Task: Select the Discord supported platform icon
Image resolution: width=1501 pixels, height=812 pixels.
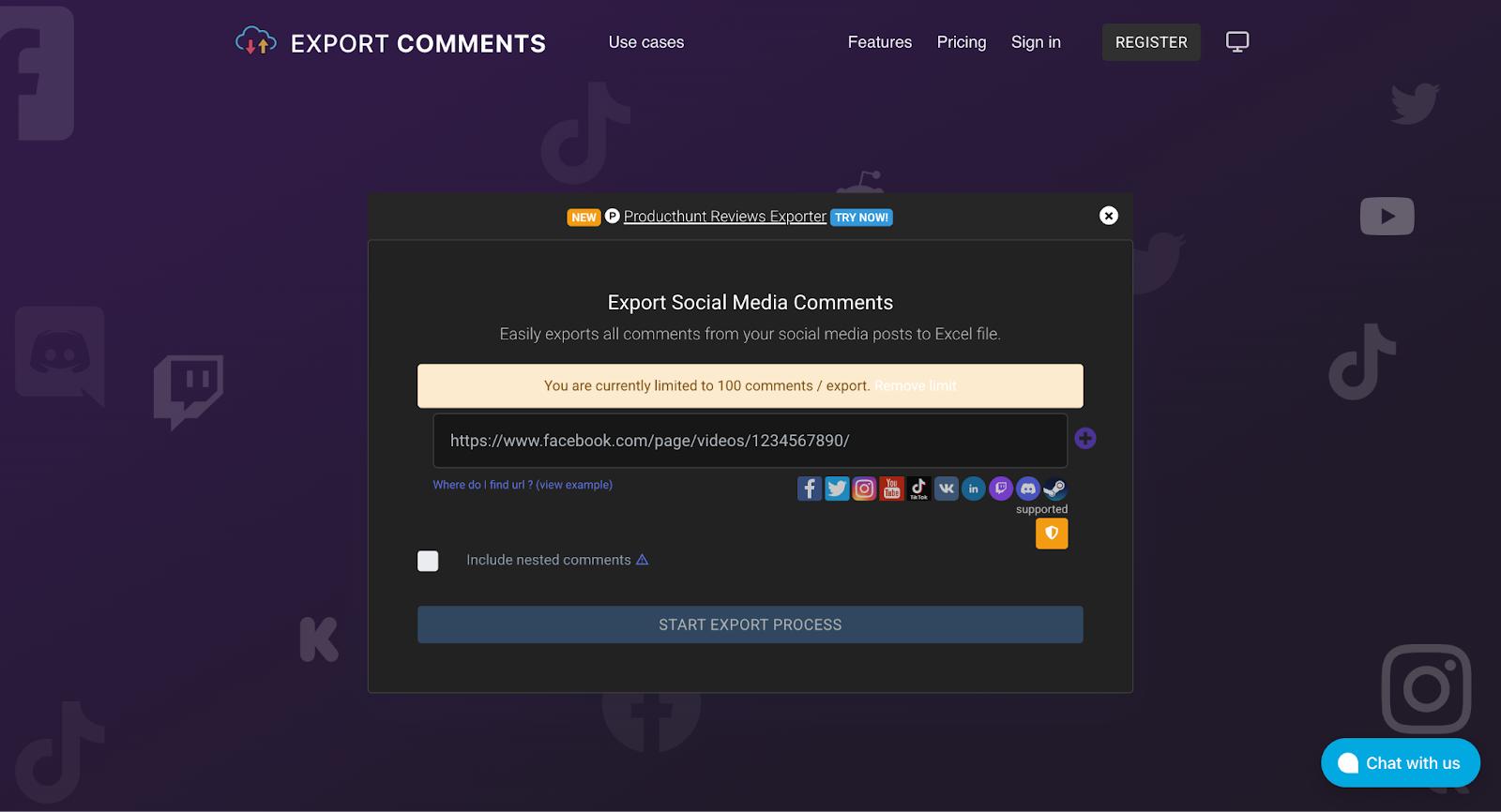Action: 1028,489
